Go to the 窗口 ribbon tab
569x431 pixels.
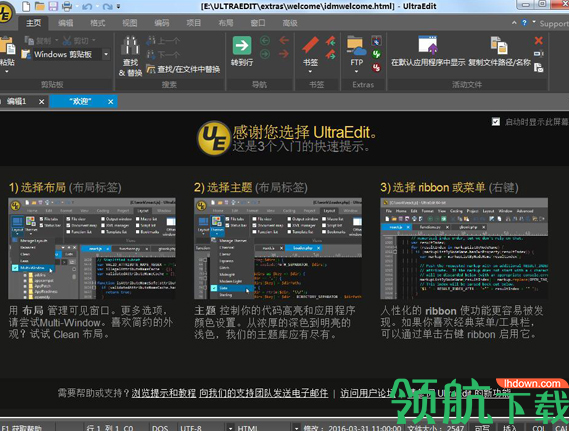click(258, 23)
